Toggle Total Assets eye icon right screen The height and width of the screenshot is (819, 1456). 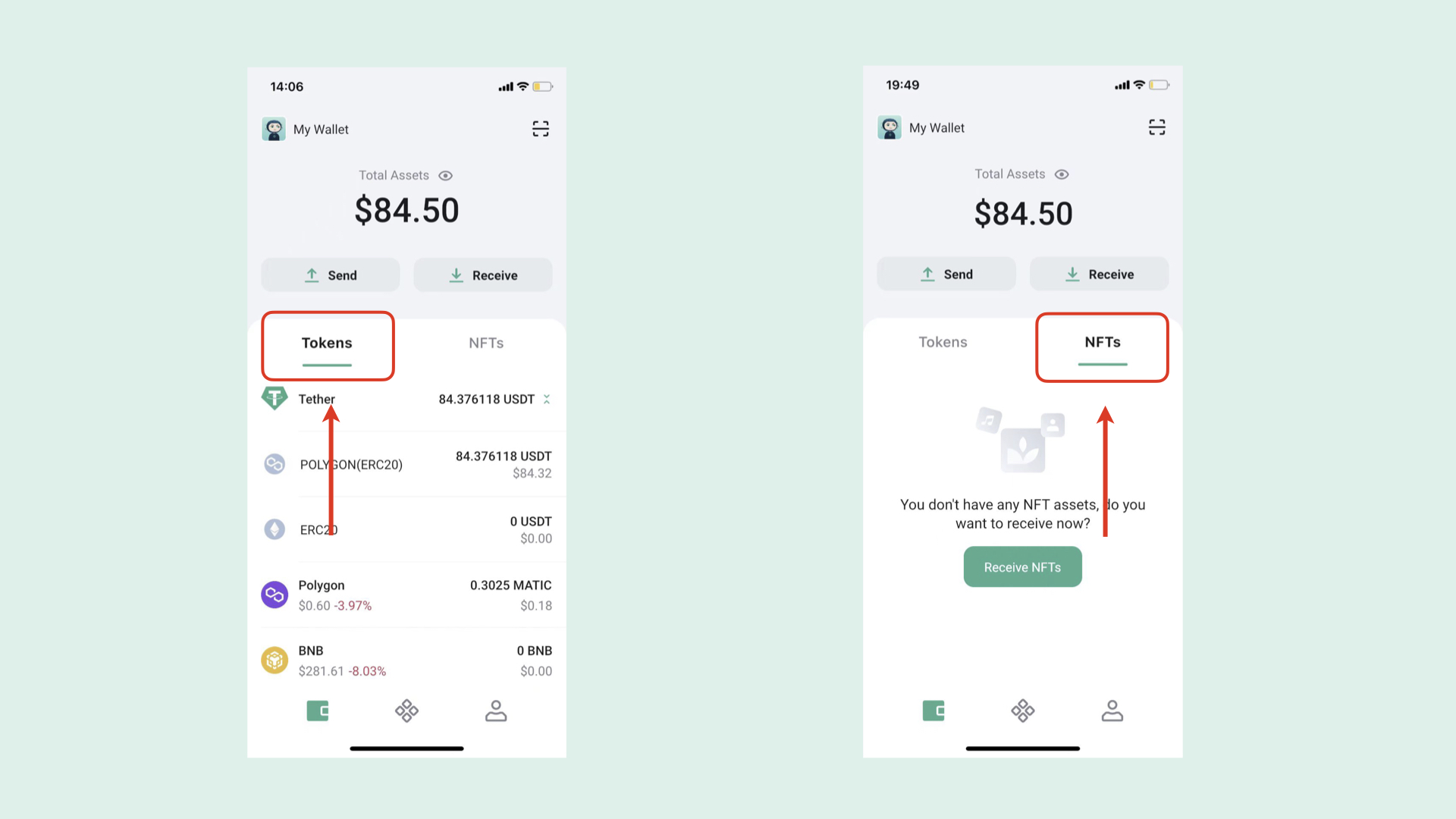1062,174
